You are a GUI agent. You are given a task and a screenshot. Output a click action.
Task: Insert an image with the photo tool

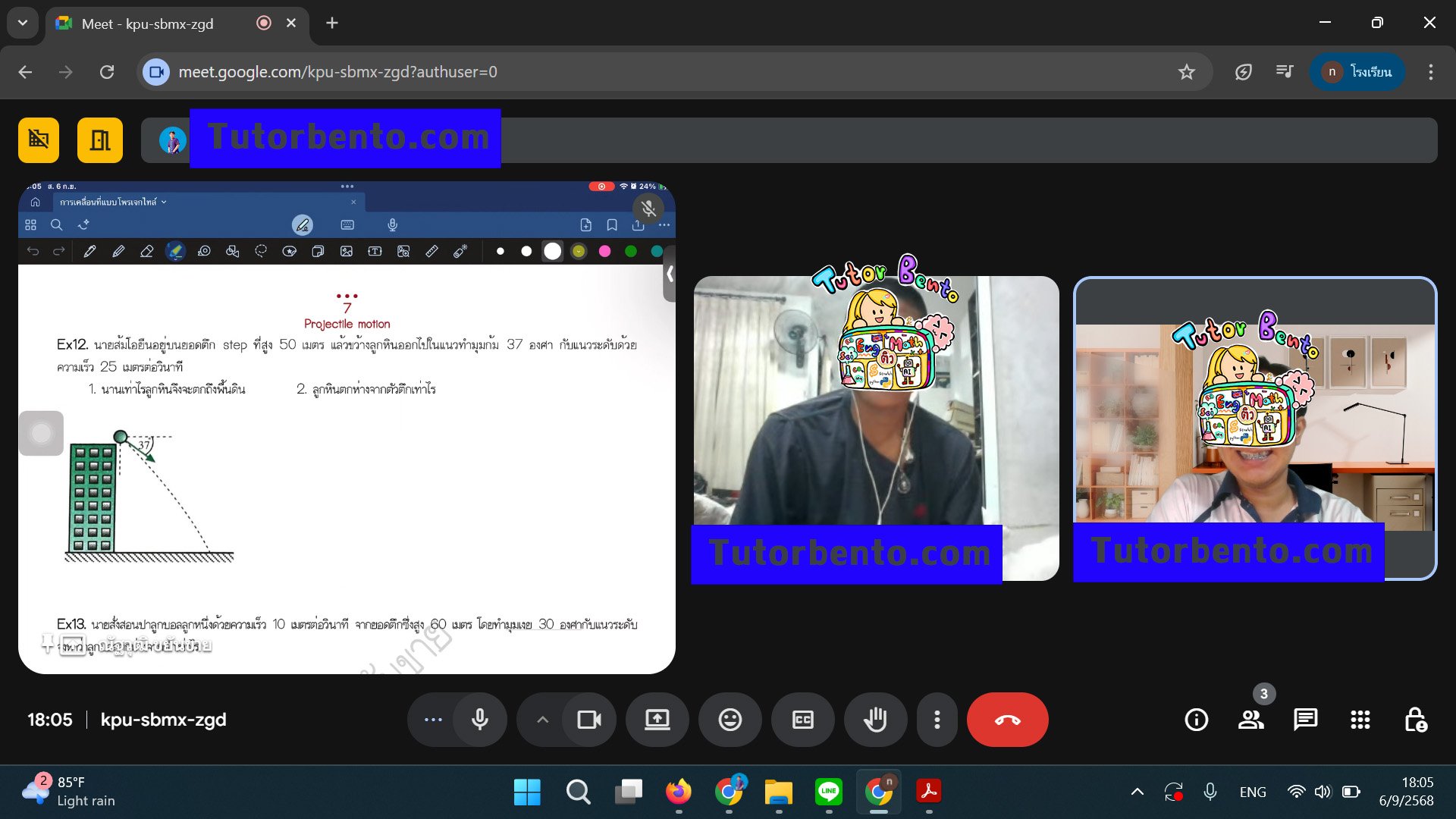[347, 251]
